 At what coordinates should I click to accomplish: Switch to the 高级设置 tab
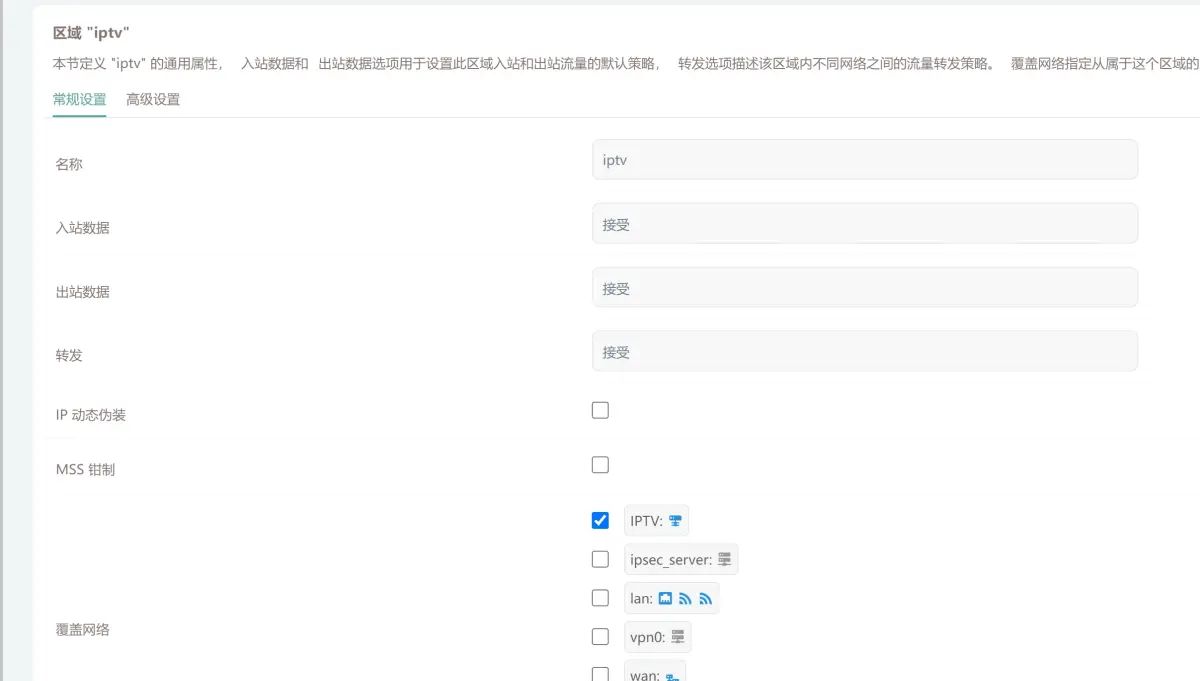(152, 99)
